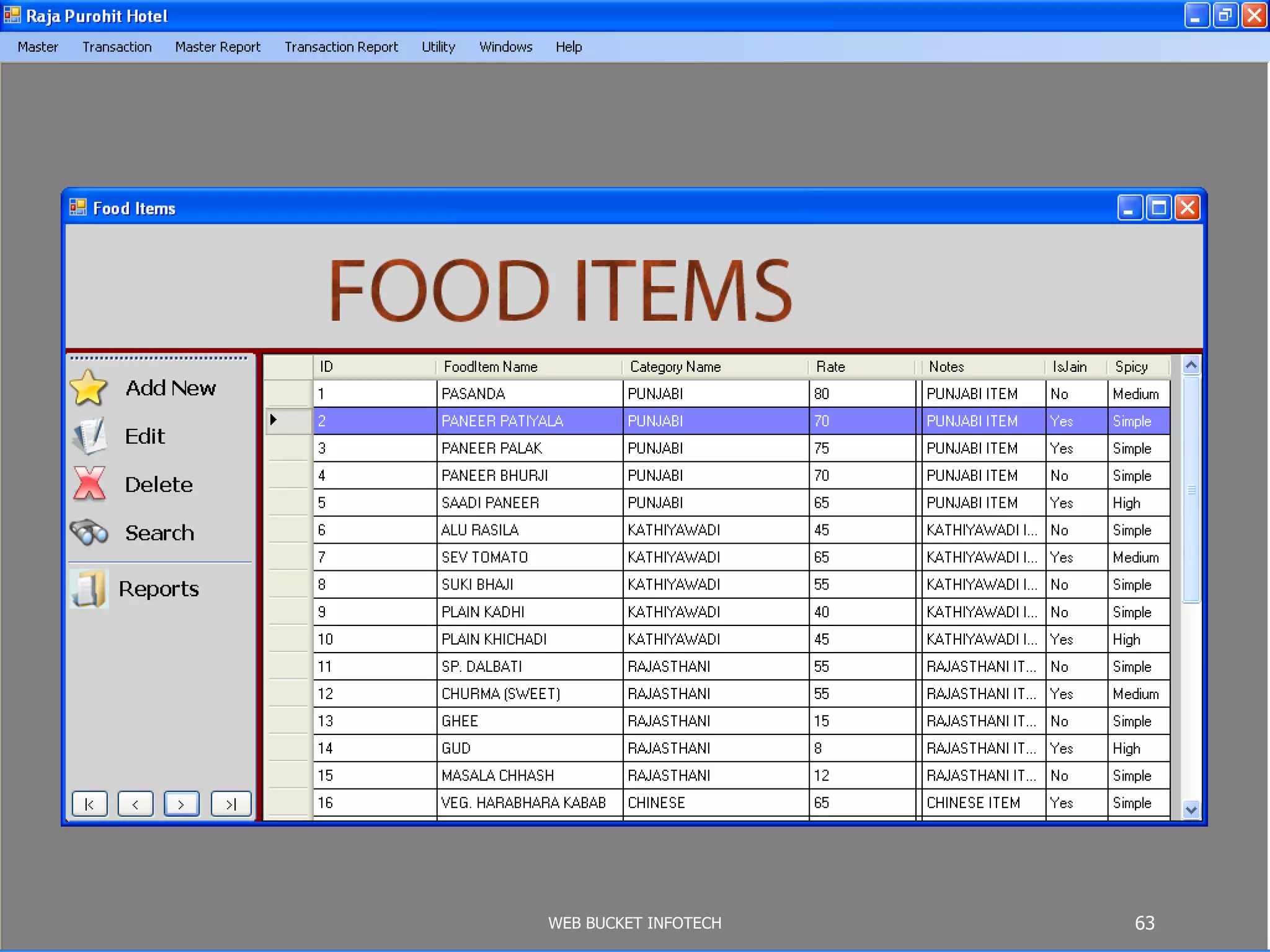Click the vertical scrollbar thumb
Image resolution: width=1270 pixels, height=952 pixels.
[1191, 489]
